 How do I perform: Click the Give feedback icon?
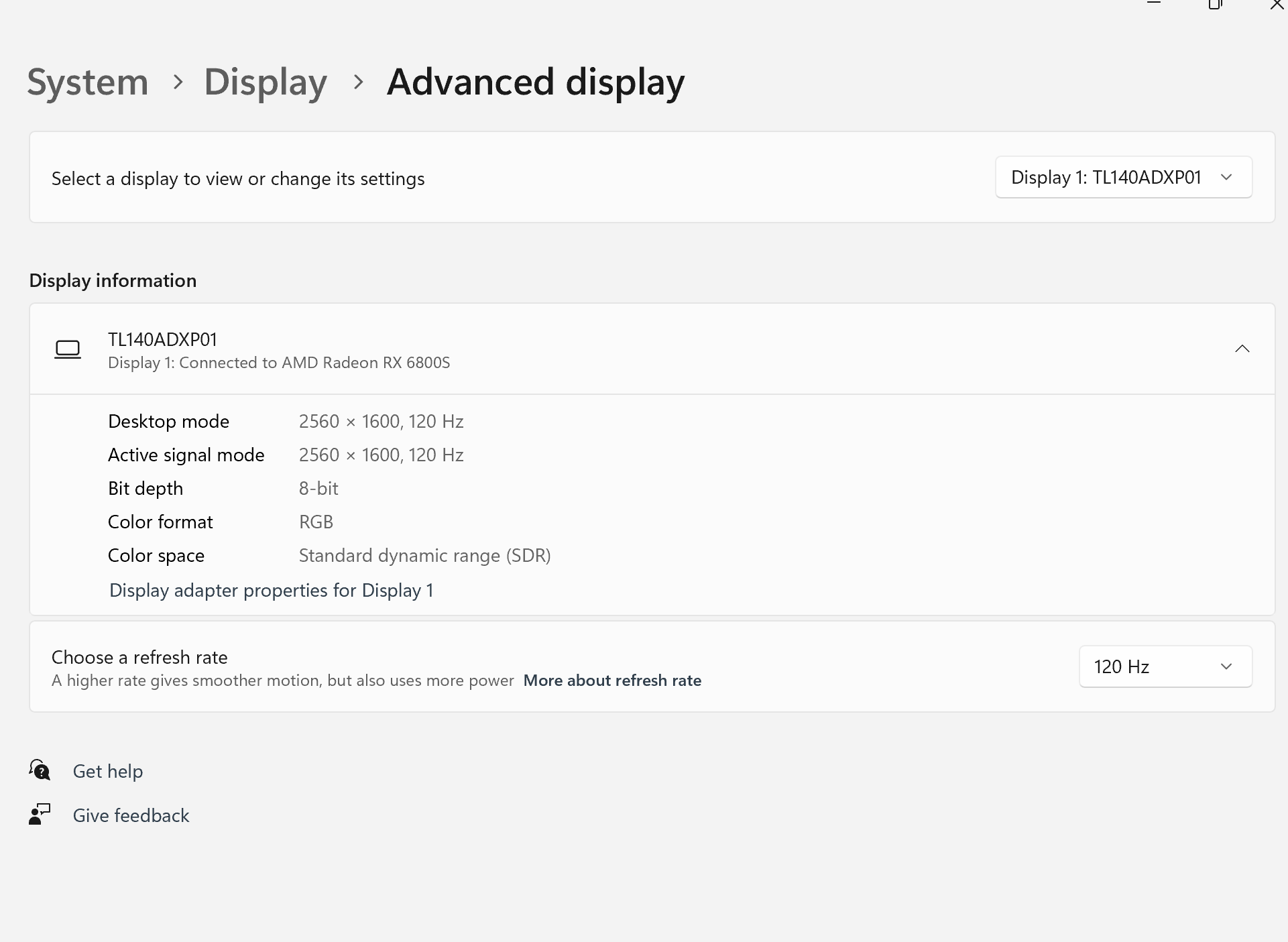(40, 814)
